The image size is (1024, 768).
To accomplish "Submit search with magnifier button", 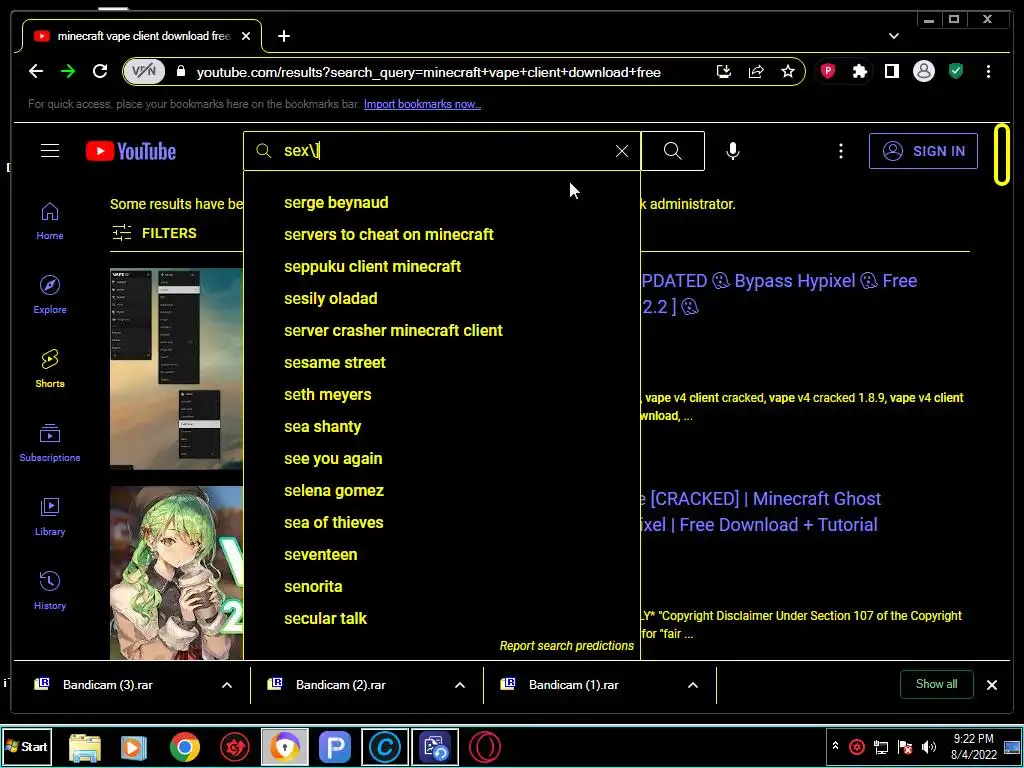I will 673,151.
